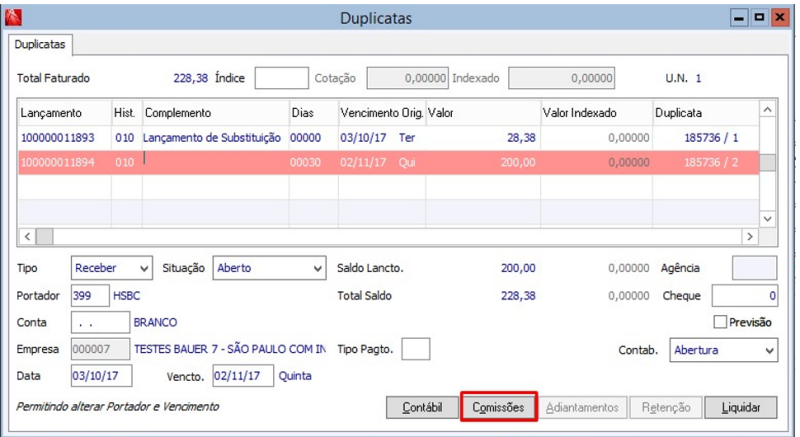The width and height of the screenshot is (800, 437).
Task: Open the Contab. dropdown showing Abertura
Action: [x=723, y=350]
